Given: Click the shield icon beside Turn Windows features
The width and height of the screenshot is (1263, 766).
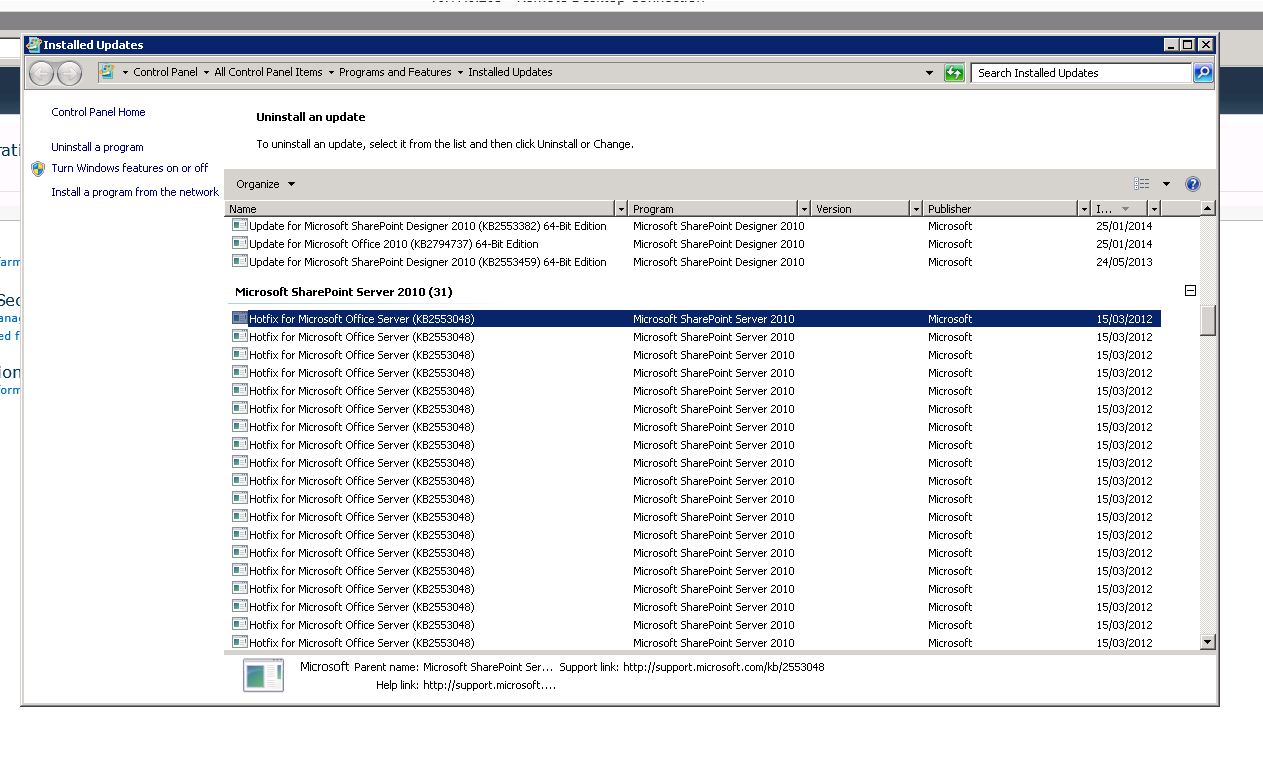Looking at the screenshot, I should click(x=38, y=169).
